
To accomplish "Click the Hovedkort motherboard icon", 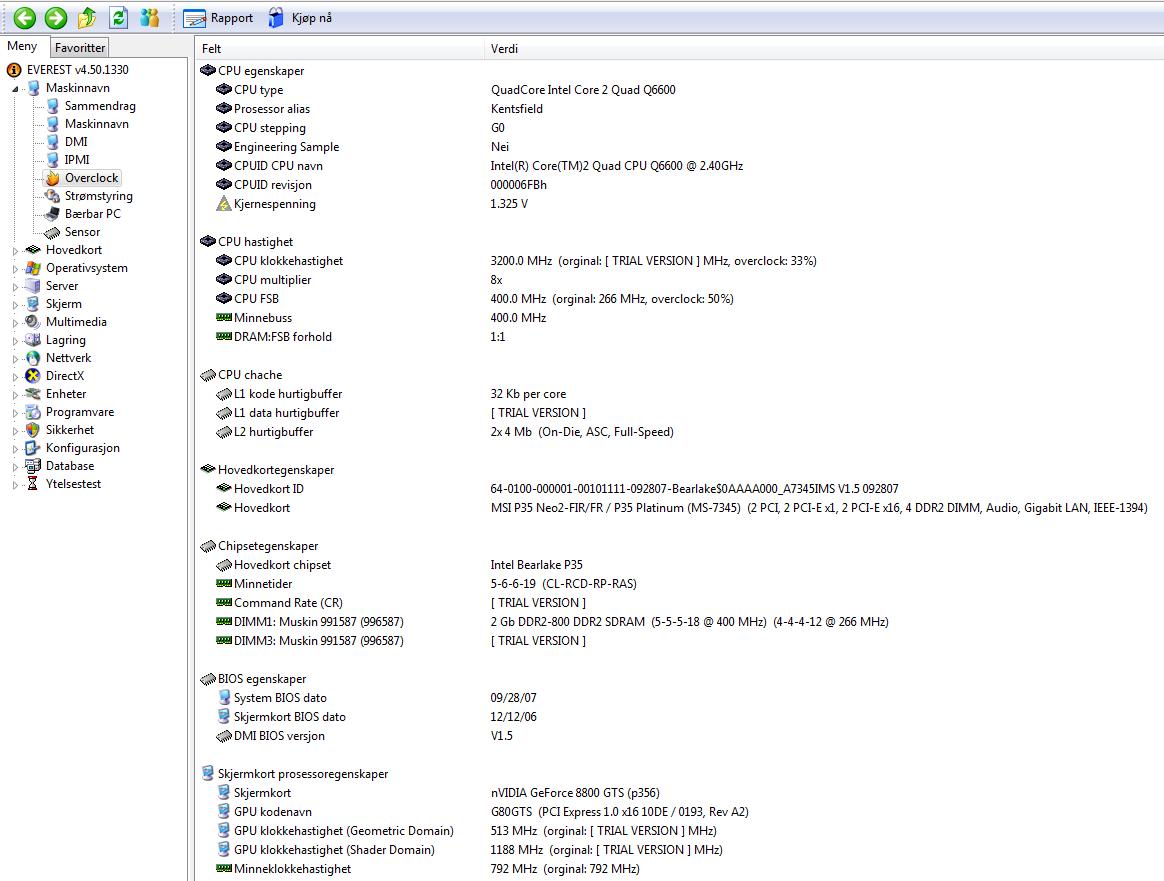I will click(33, 250).
